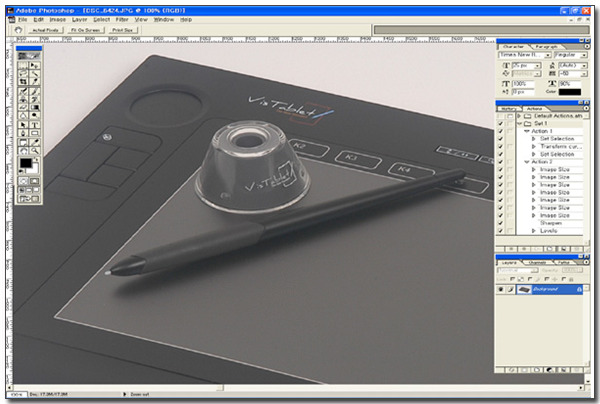This screenshot has width=600, height=404.
Task: Expand the Transform cur... step
Action: point(534,147)
